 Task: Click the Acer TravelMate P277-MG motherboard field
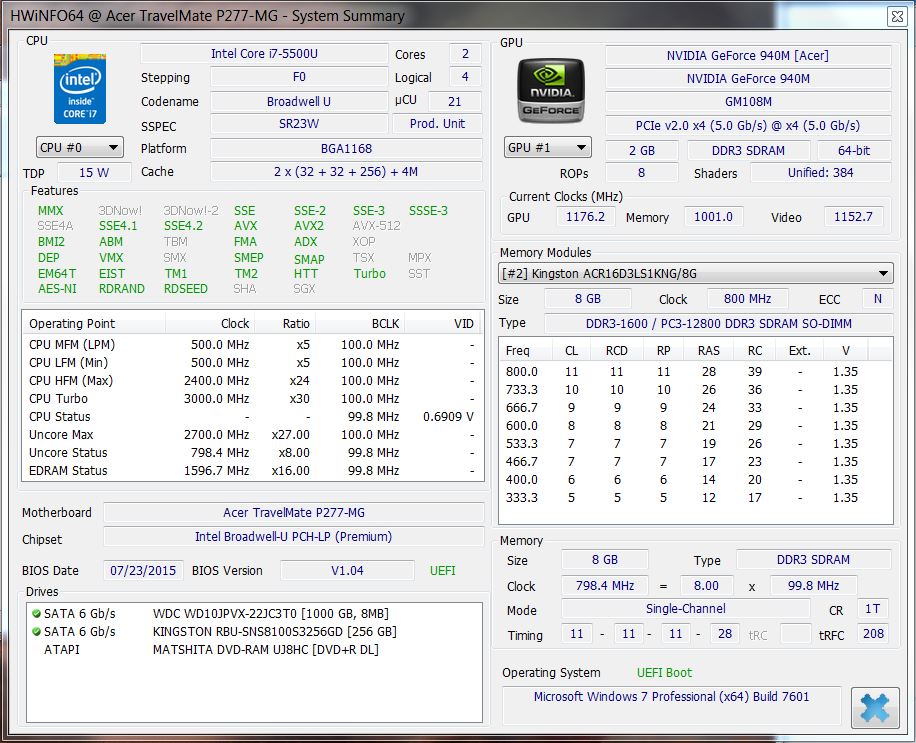point(293,513)
